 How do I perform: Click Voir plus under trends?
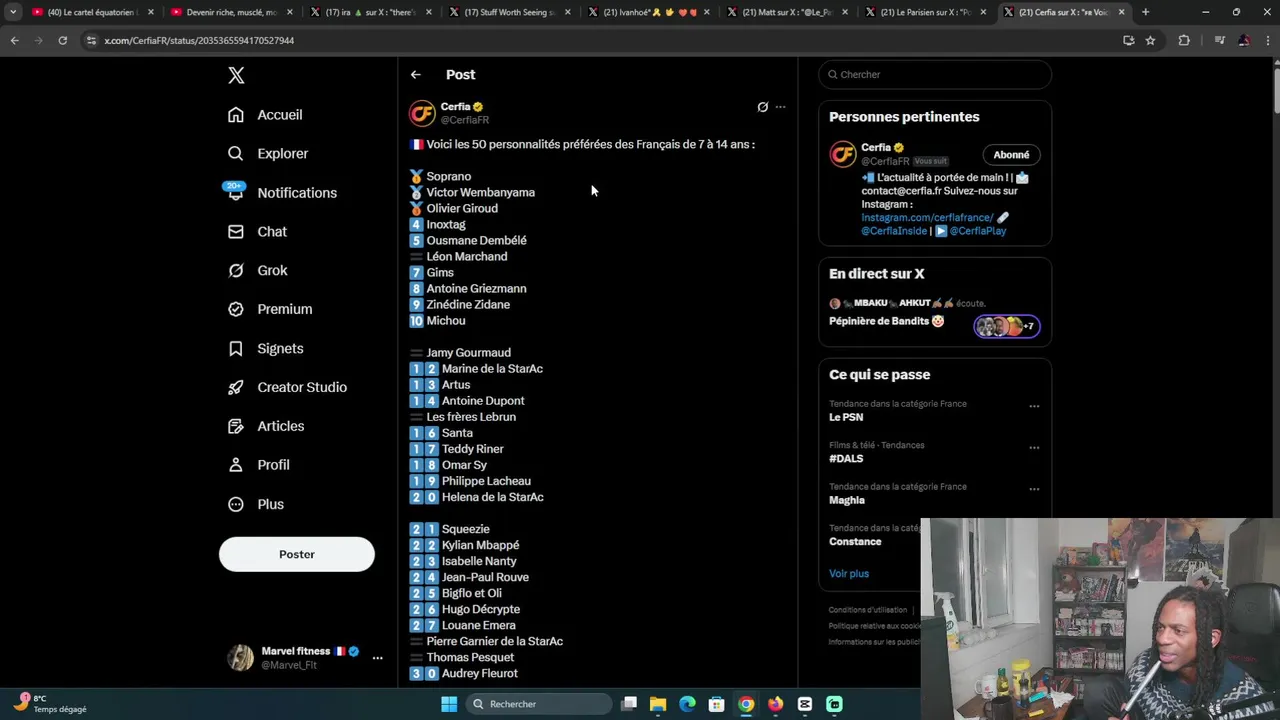849,574
